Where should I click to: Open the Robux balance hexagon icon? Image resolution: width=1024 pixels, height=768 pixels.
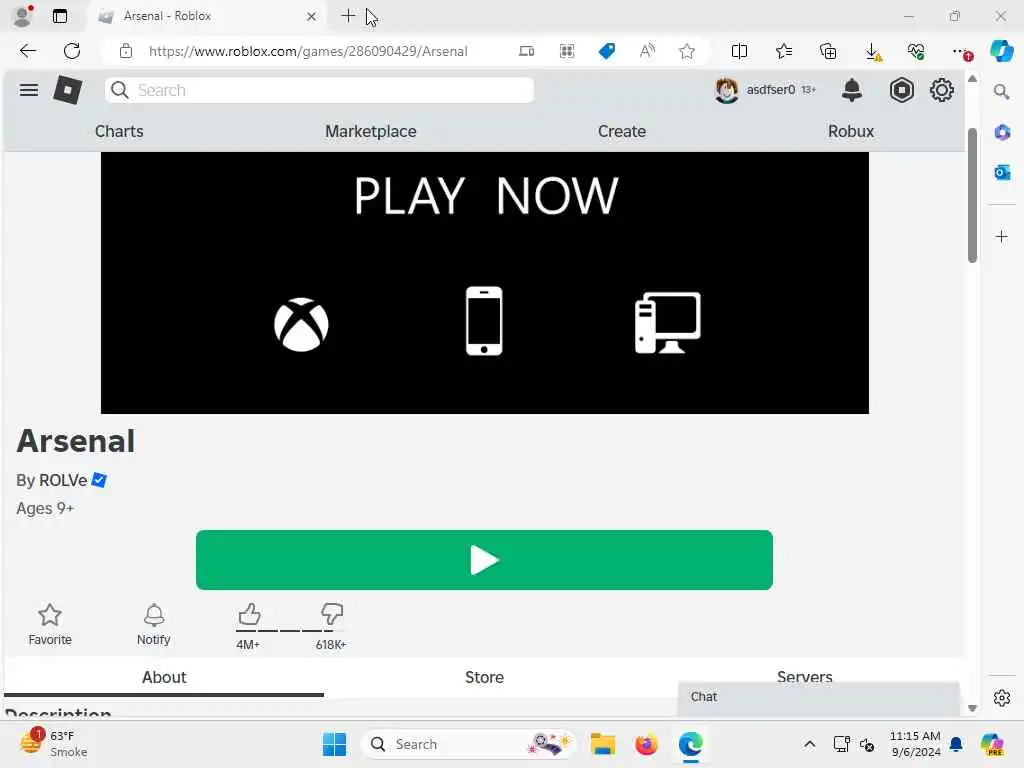901,90
